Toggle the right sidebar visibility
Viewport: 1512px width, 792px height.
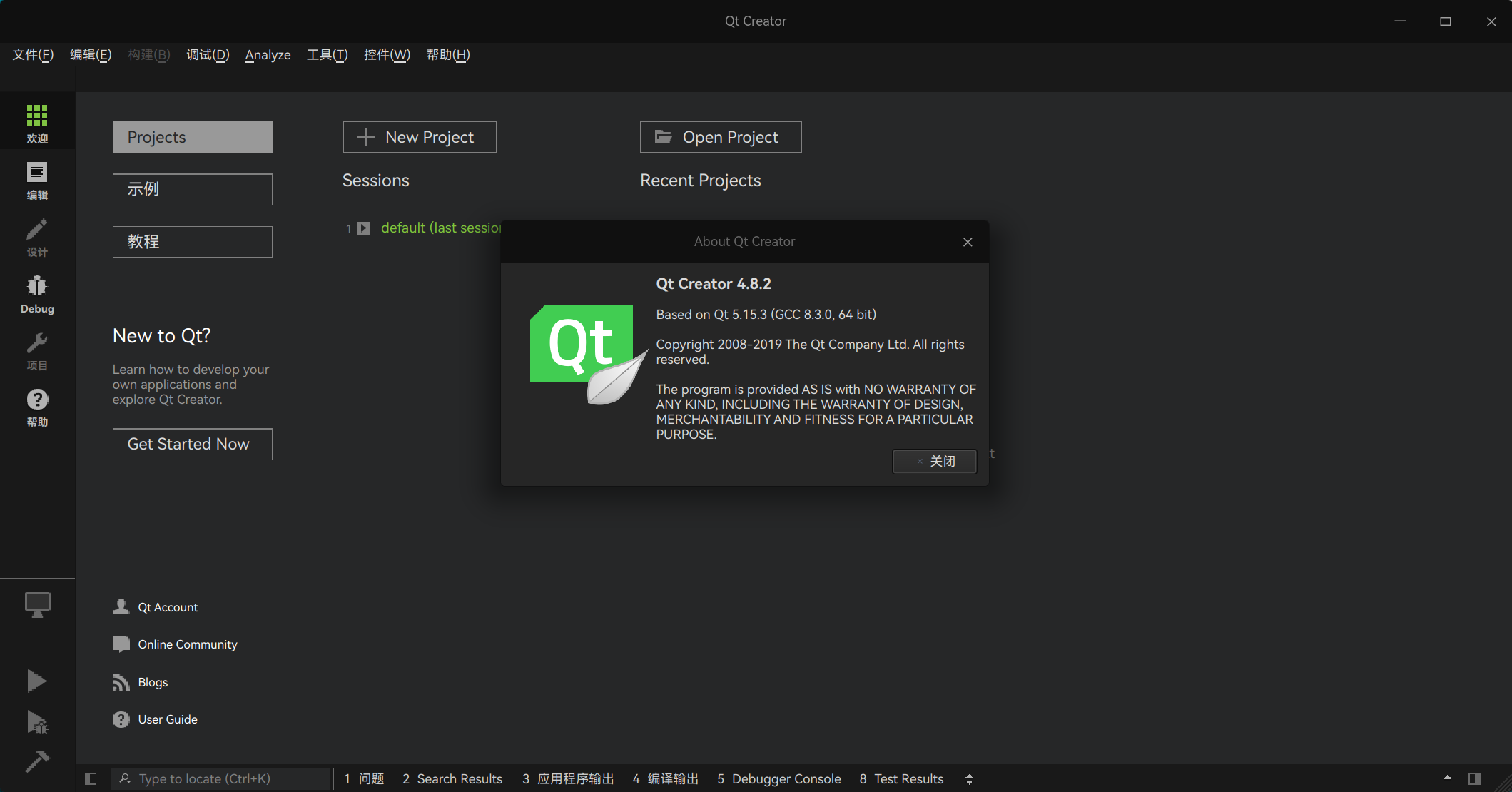[x=1474, y=778]
